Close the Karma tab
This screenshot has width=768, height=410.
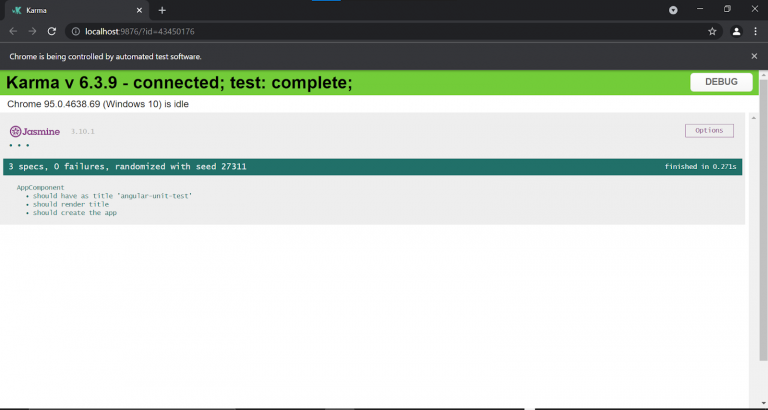(141, 10)
